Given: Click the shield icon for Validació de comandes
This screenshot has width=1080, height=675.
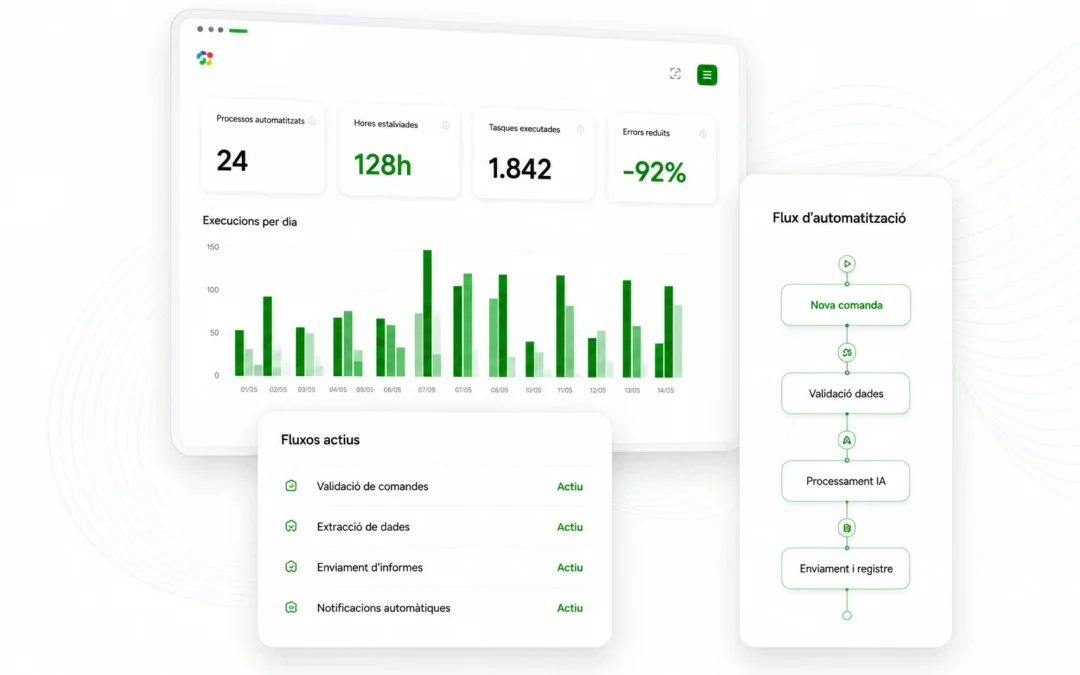Looking at the screenshot, I should (x=291, y=486).
